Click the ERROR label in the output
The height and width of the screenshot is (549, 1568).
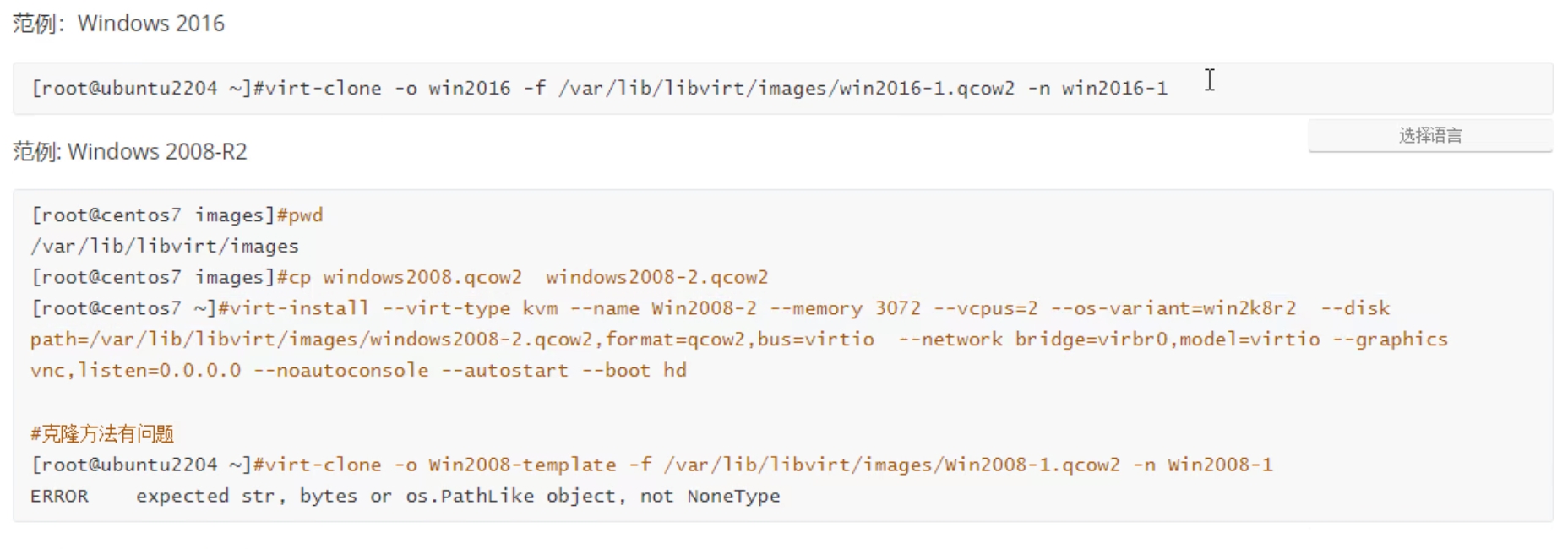[59, 497]
